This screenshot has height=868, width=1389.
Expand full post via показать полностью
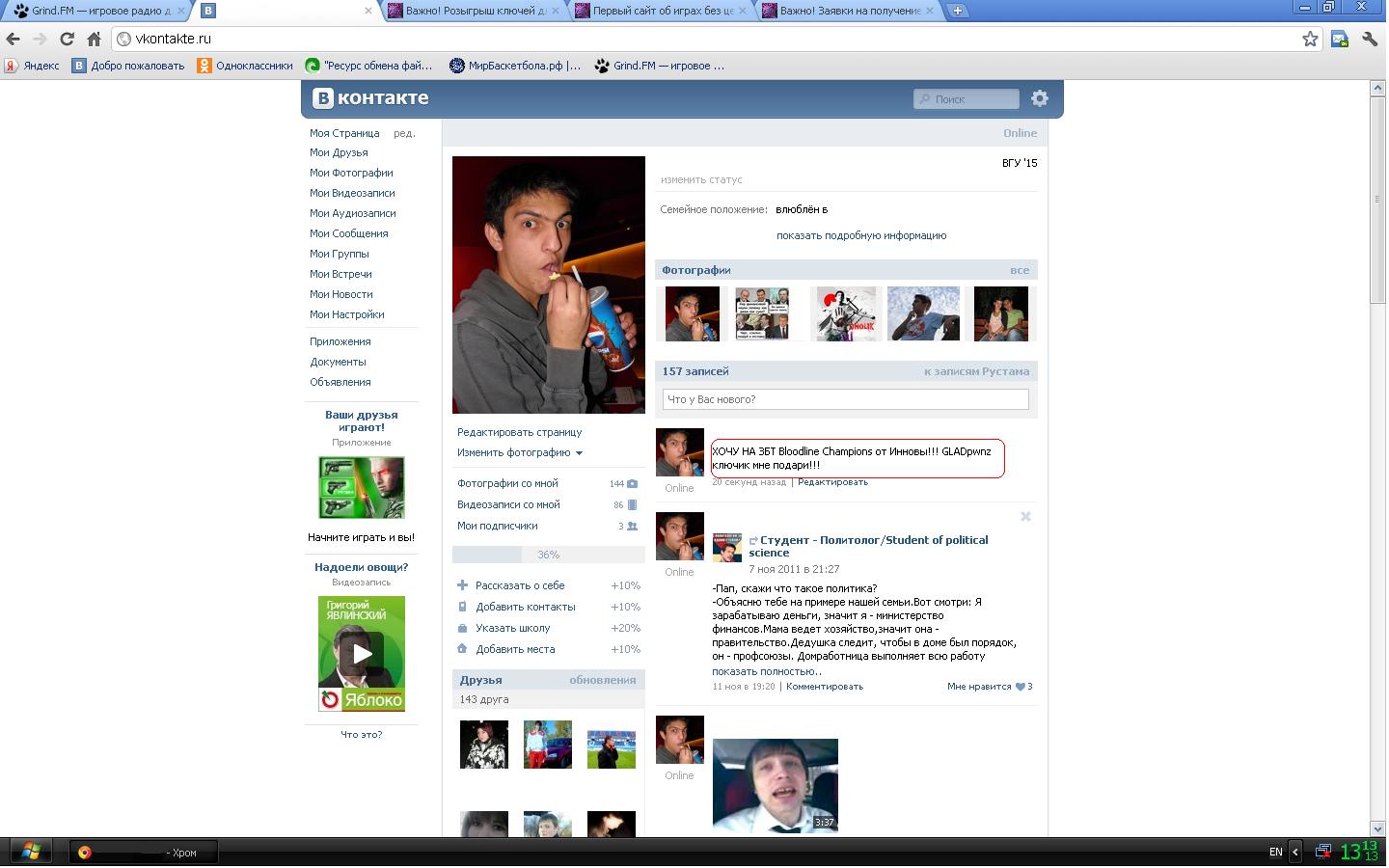766,671
